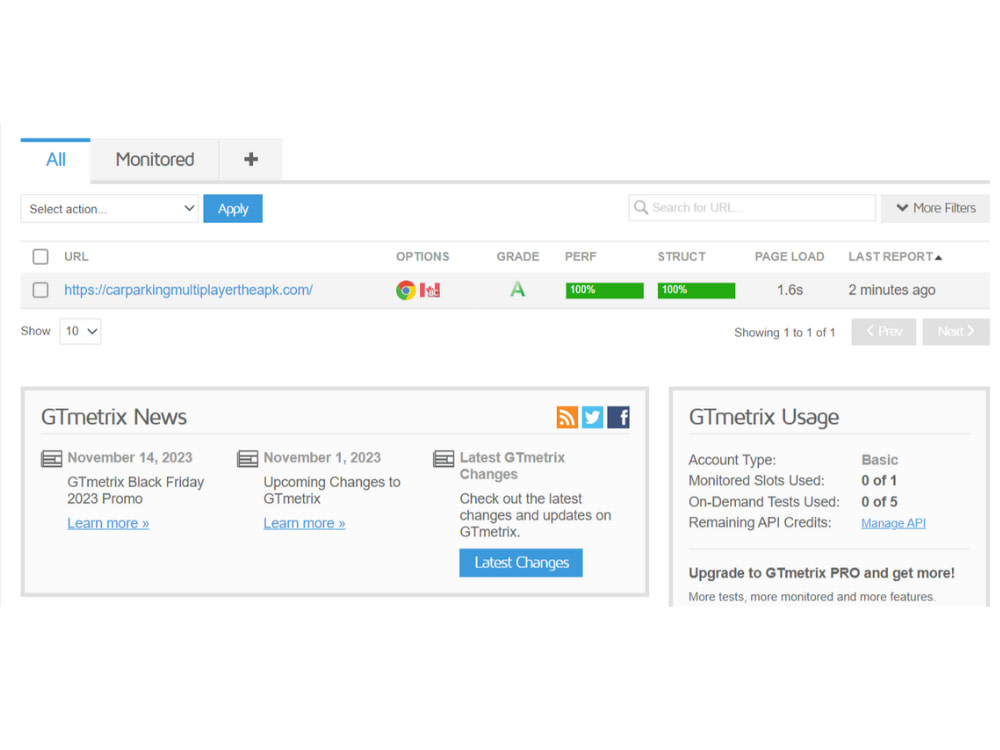Screen dimensions: 1000x750
Task: Click the STRUCT column header
Action: [682, 256]
